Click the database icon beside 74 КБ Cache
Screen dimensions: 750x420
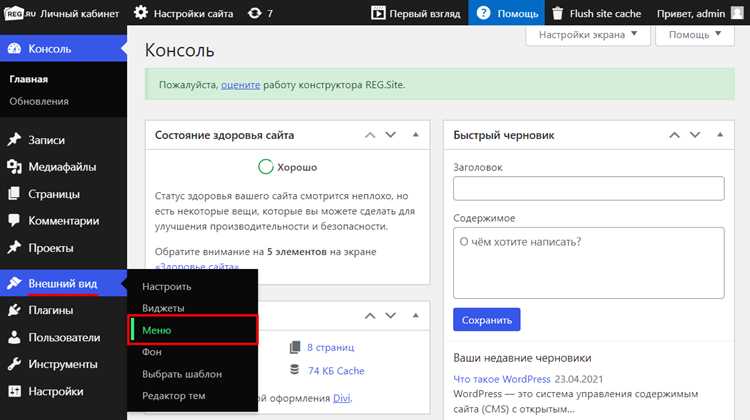pyautogui.click(x=295, y=370)
